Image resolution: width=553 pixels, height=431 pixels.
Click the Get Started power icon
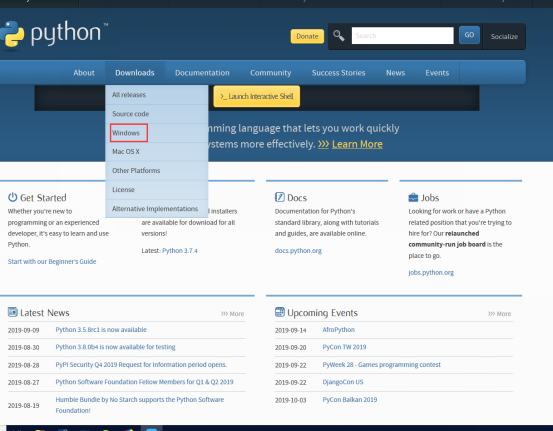point(12,197)
